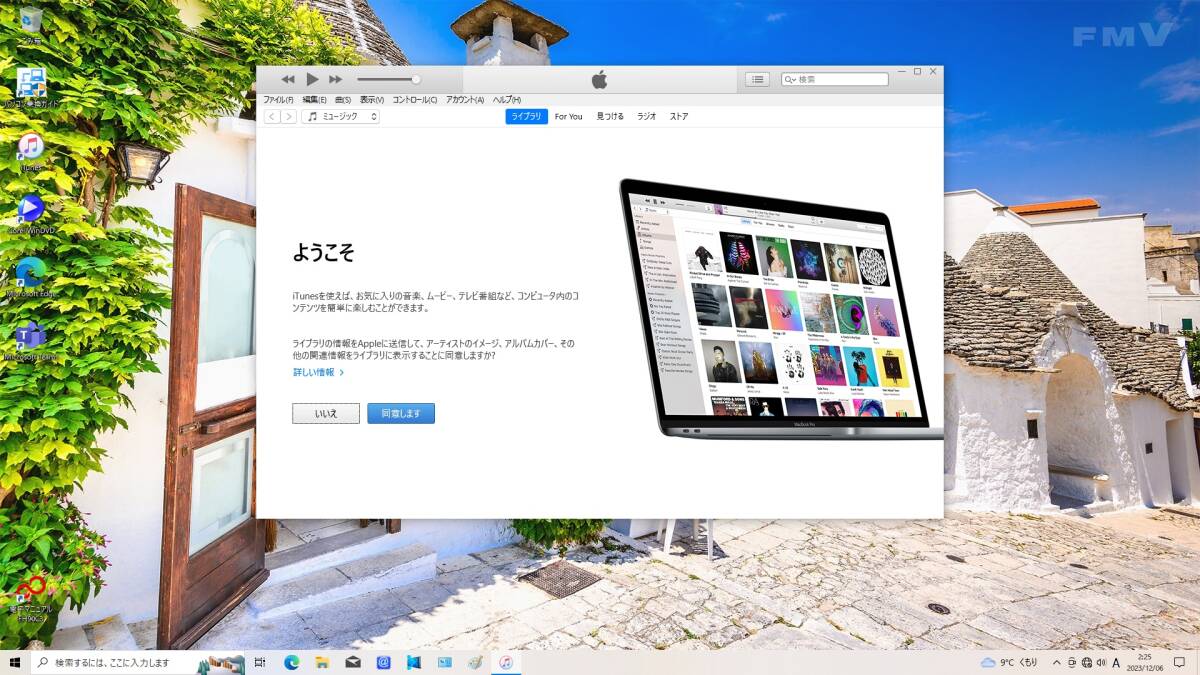Viewport: 1200px width, 675px height.
Task: Switch to the ストア tab
Action: (679, 117)
